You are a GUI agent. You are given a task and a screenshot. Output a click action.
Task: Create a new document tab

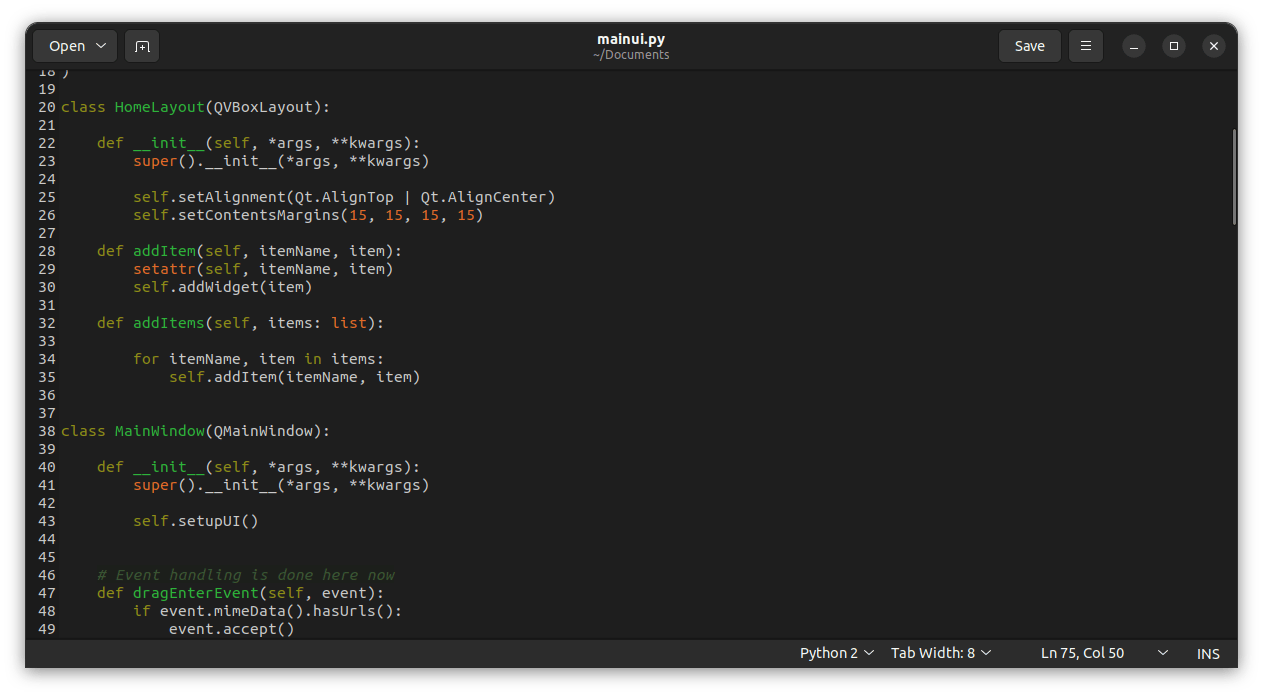point(142,46)
